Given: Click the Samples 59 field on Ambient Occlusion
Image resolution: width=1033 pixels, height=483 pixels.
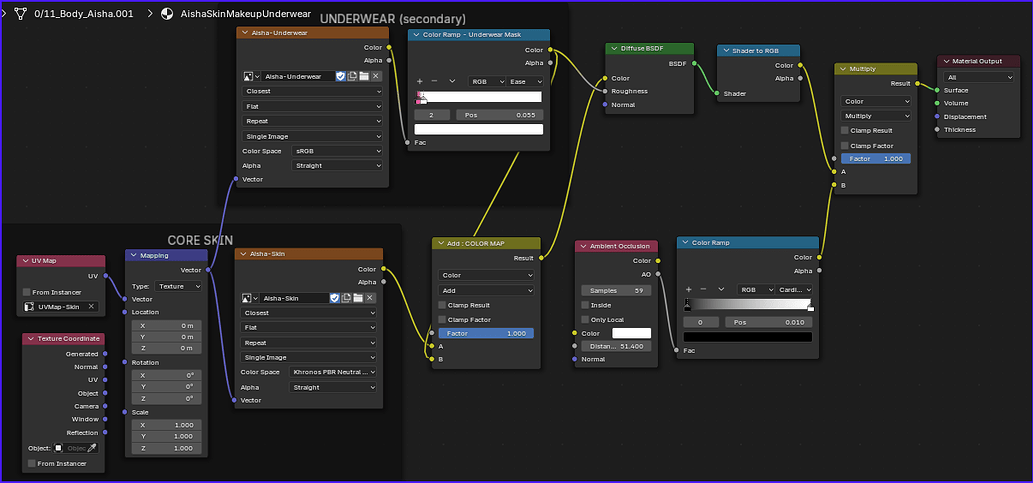Looking at the screenshot, I should [616, 291].
